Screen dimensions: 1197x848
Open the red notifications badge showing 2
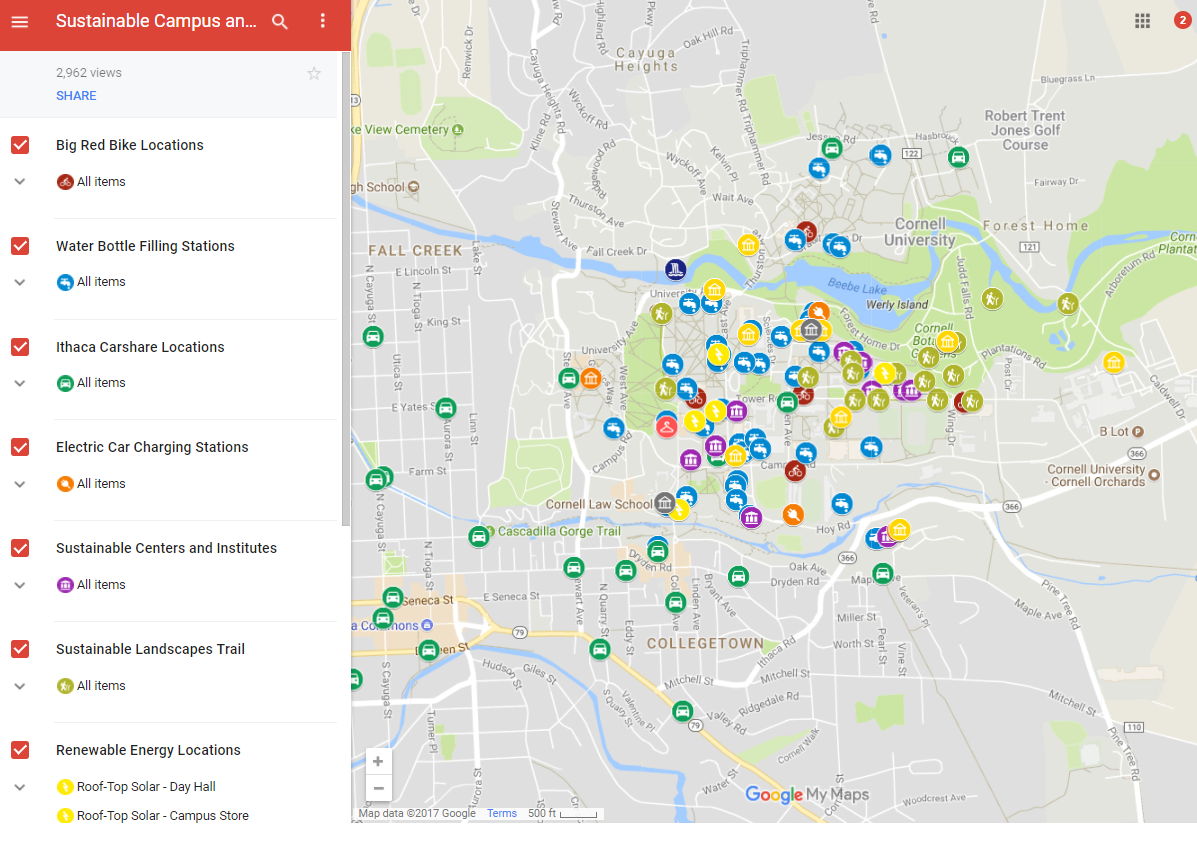1182,21
